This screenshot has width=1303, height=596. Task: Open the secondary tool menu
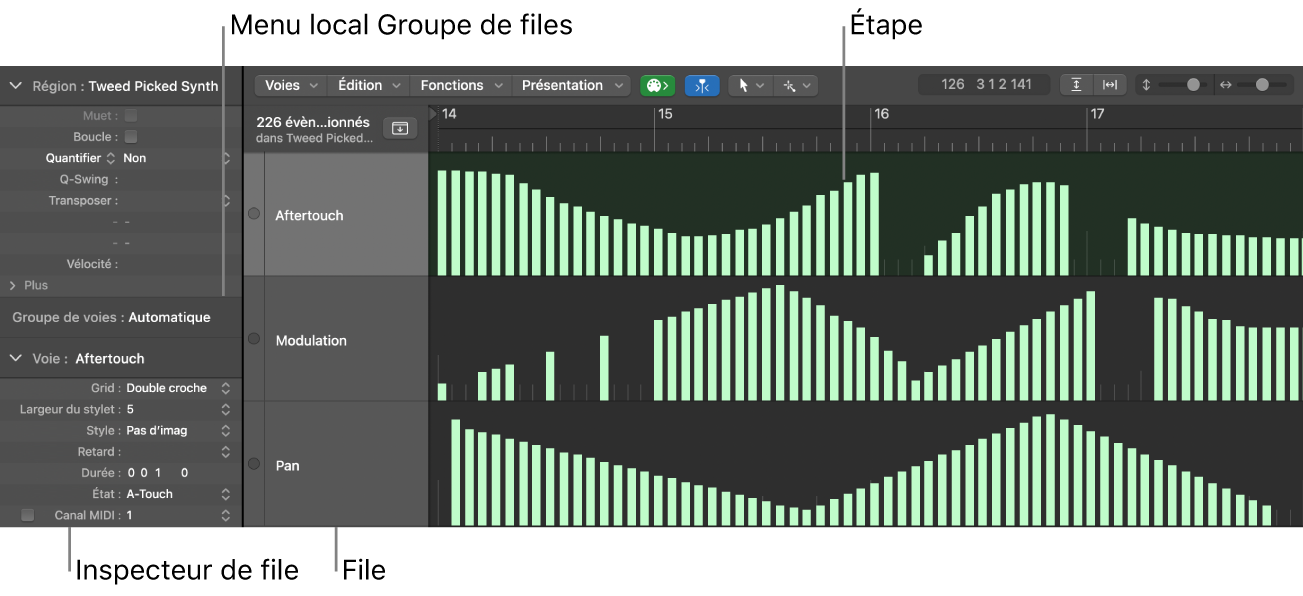click(x=797, y=86)
